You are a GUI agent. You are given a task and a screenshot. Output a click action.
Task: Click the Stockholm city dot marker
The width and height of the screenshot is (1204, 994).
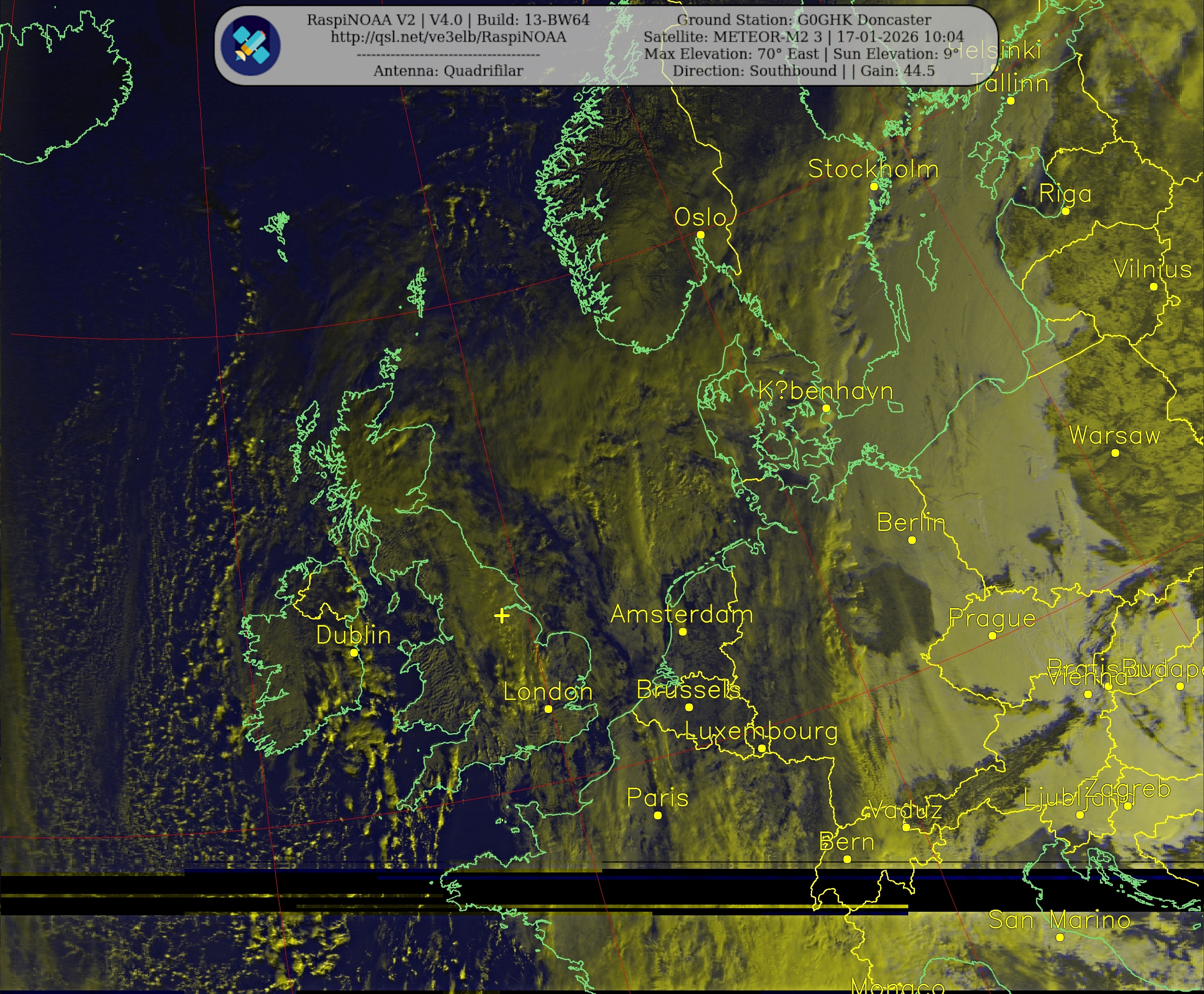click(874, 187)
